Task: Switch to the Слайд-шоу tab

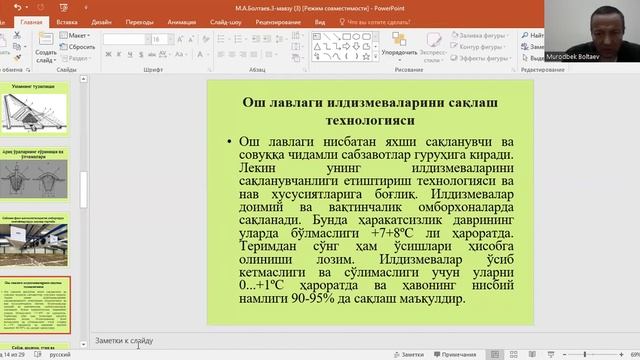Action: click(225, 22)
